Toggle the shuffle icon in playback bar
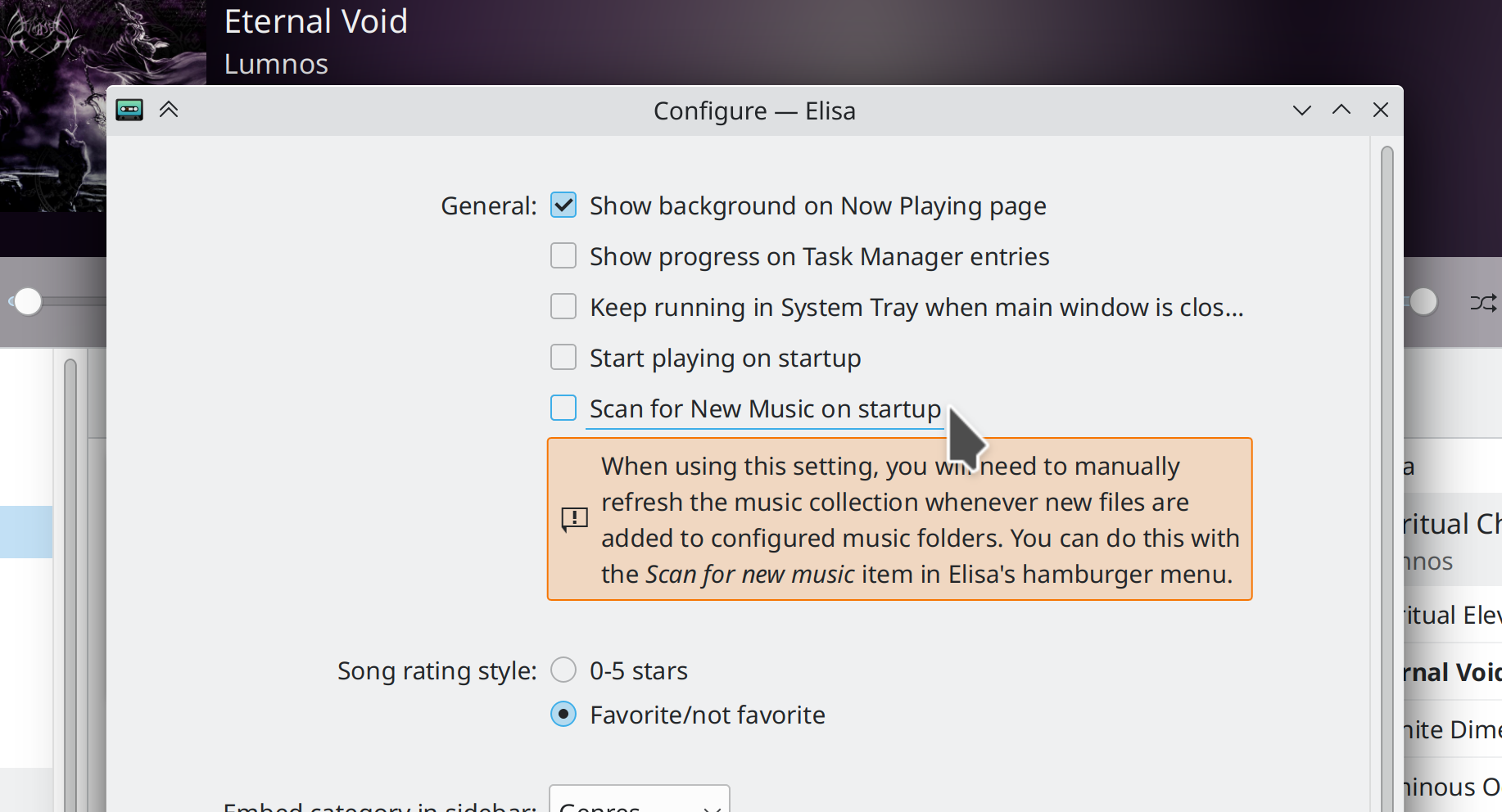 pyautogui.click(x=1483, y=303)
